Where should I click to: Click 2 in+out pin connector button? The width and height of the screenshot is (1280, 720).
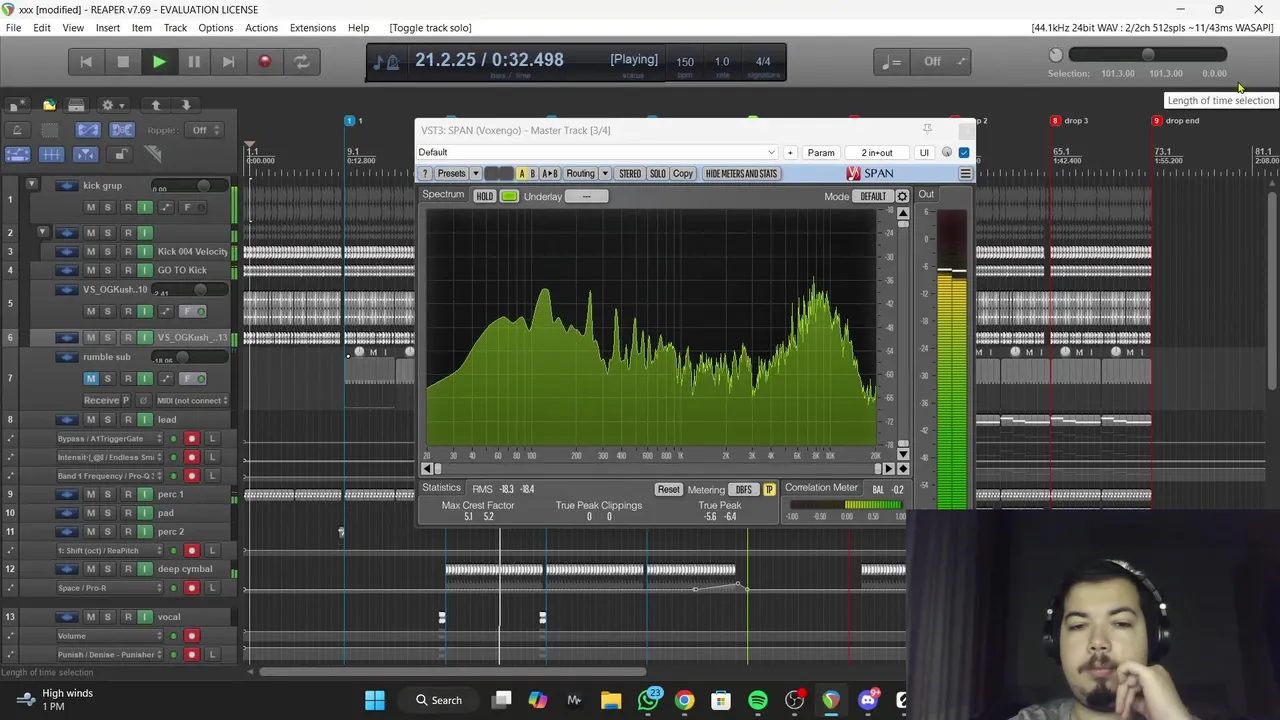pos(877,153)
